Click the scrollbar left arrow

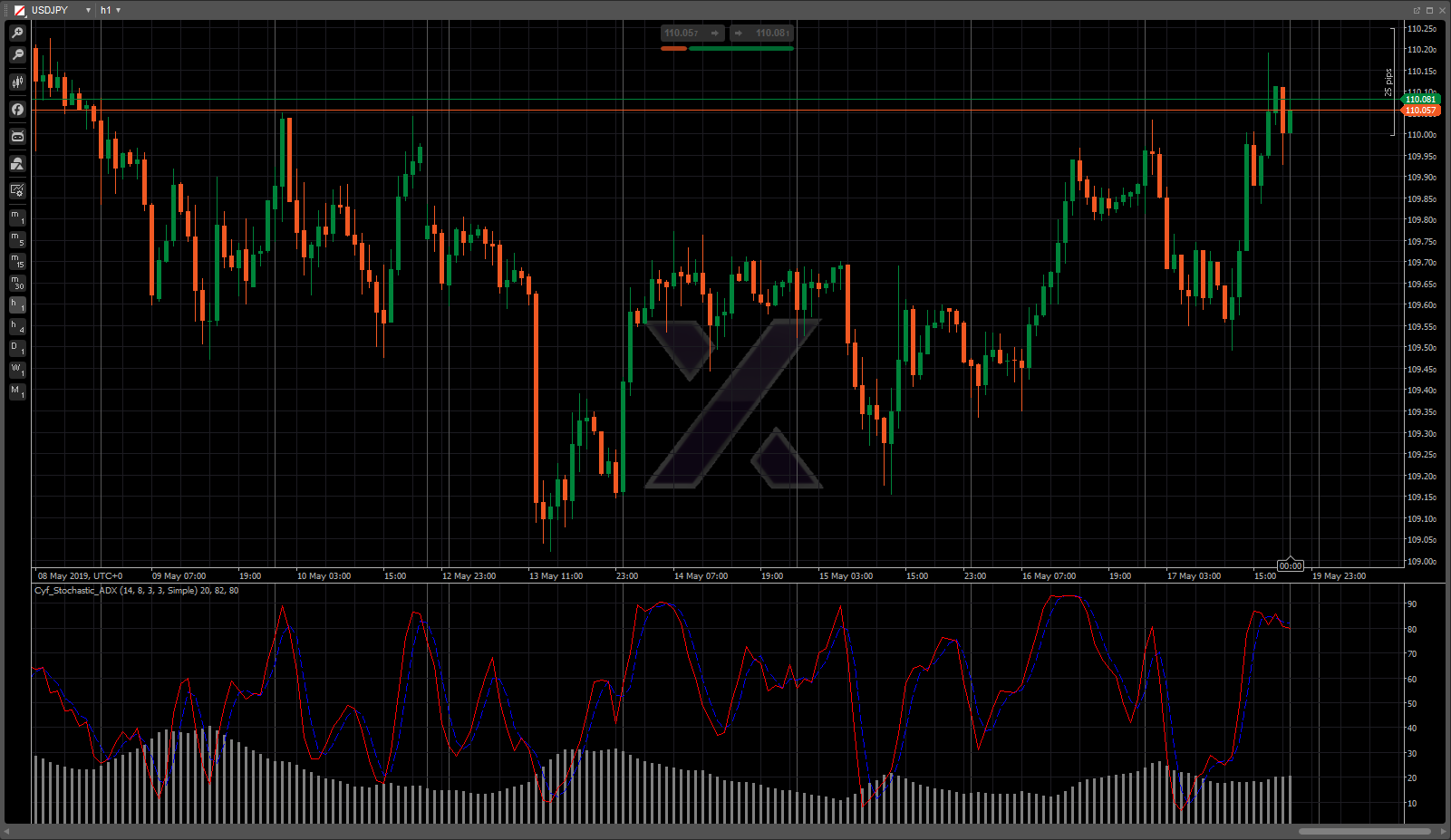click(x=7, y=832)
